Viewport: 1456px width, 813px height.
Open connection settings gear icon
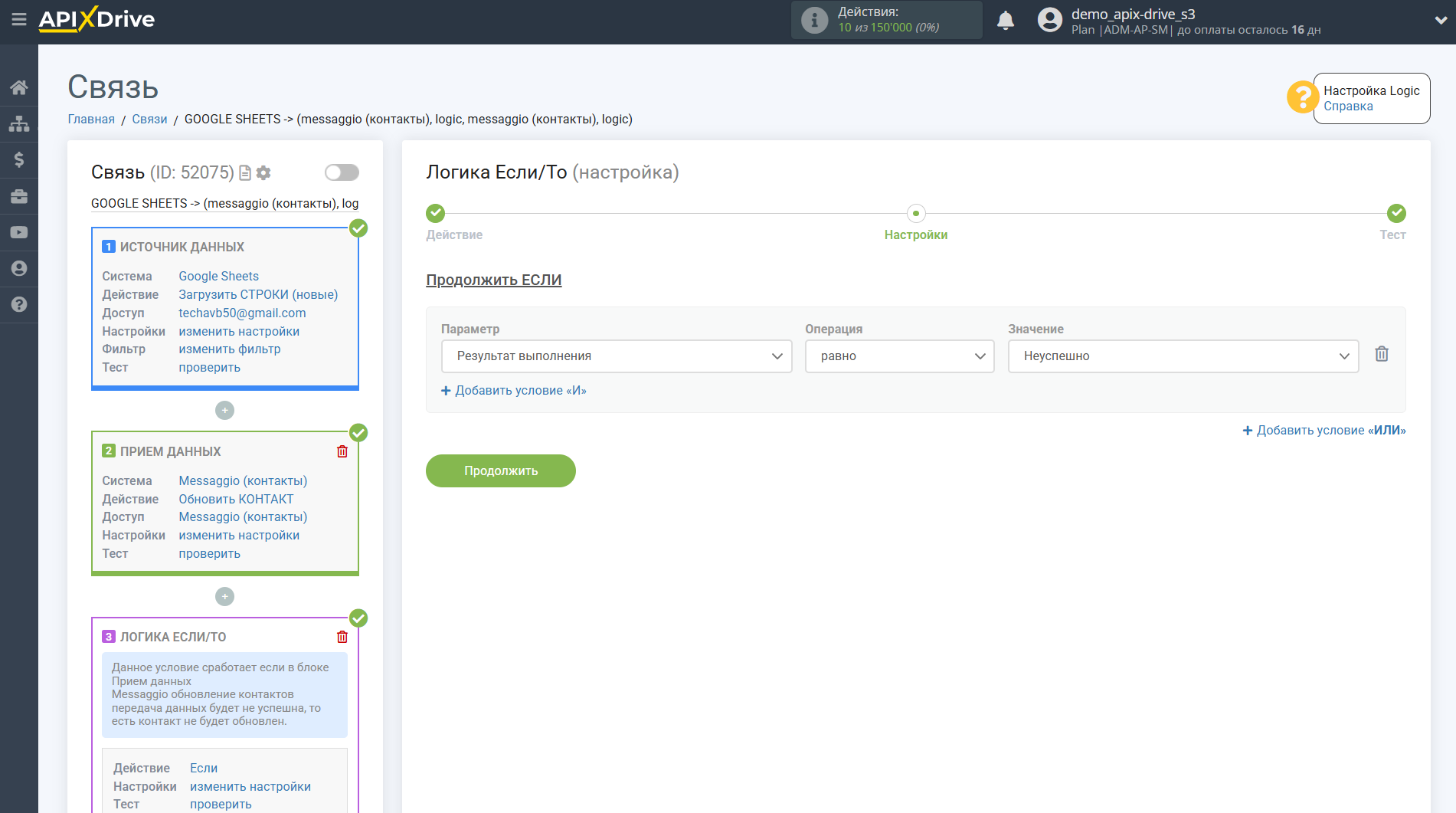coord(263,173)
